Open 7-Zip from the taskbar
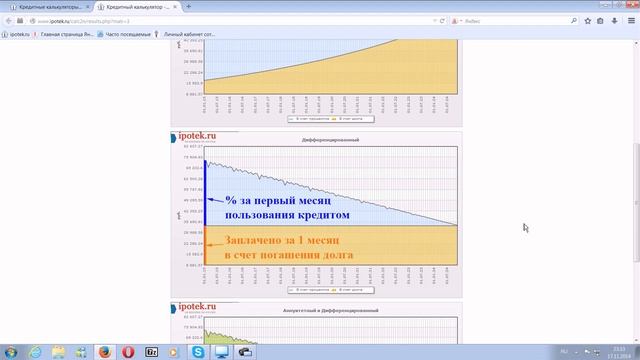Screen dimensions: 640x360 (151, 352)
